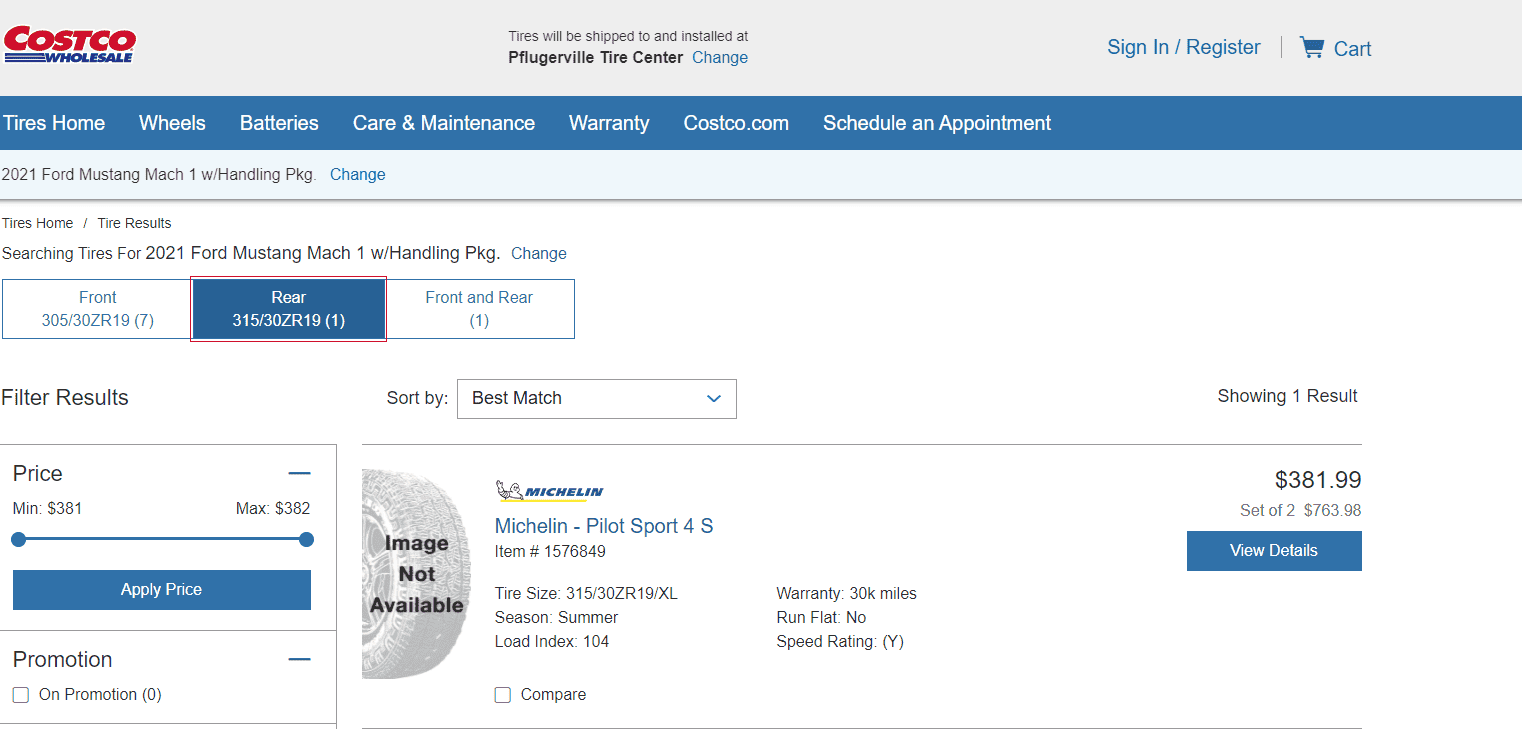Switch to Front and Rear tab
The image size is (1522, 729).
(479, 309)
